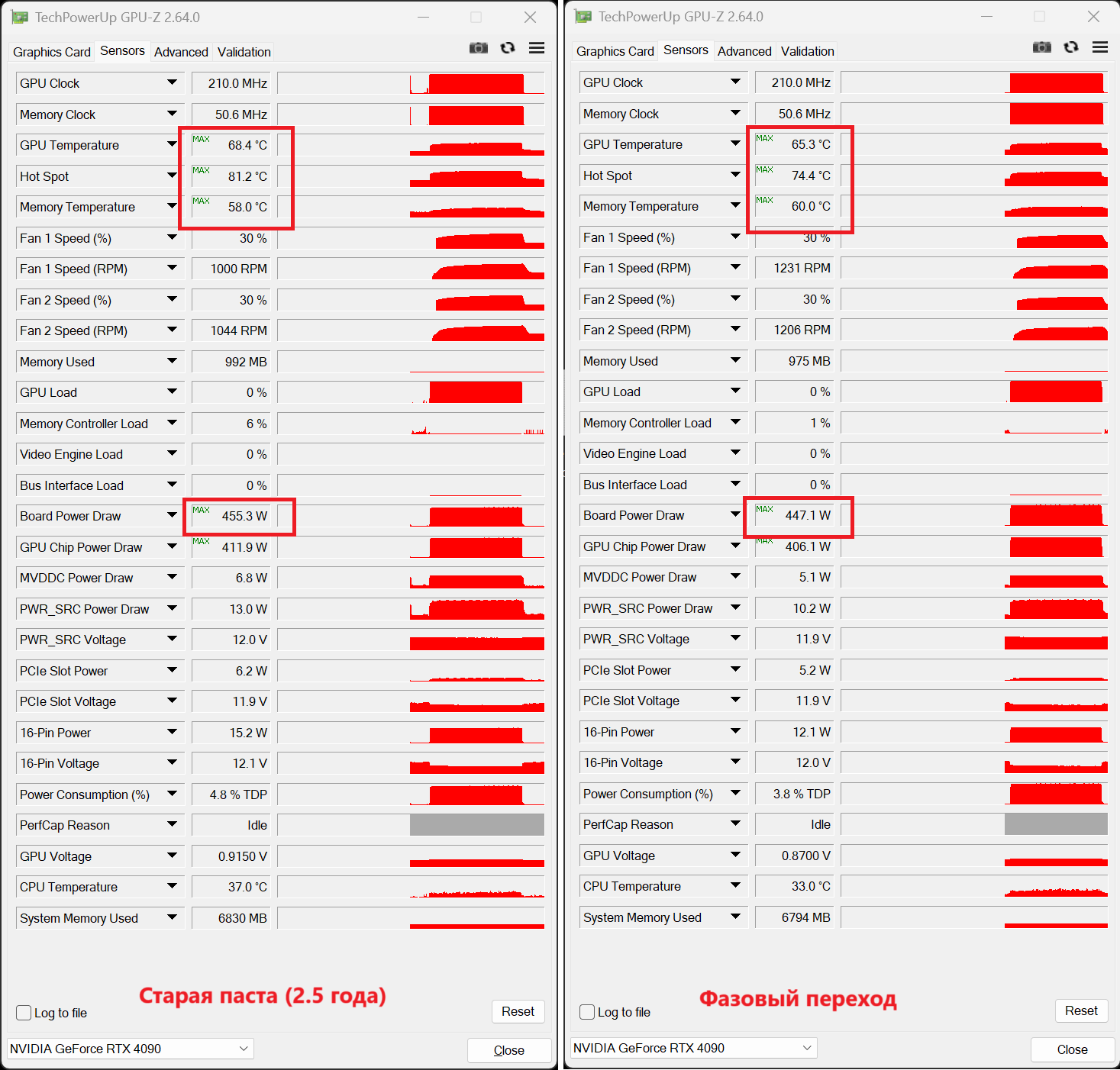Click System Memory Used value 6830 MB

tap(231, 918)
